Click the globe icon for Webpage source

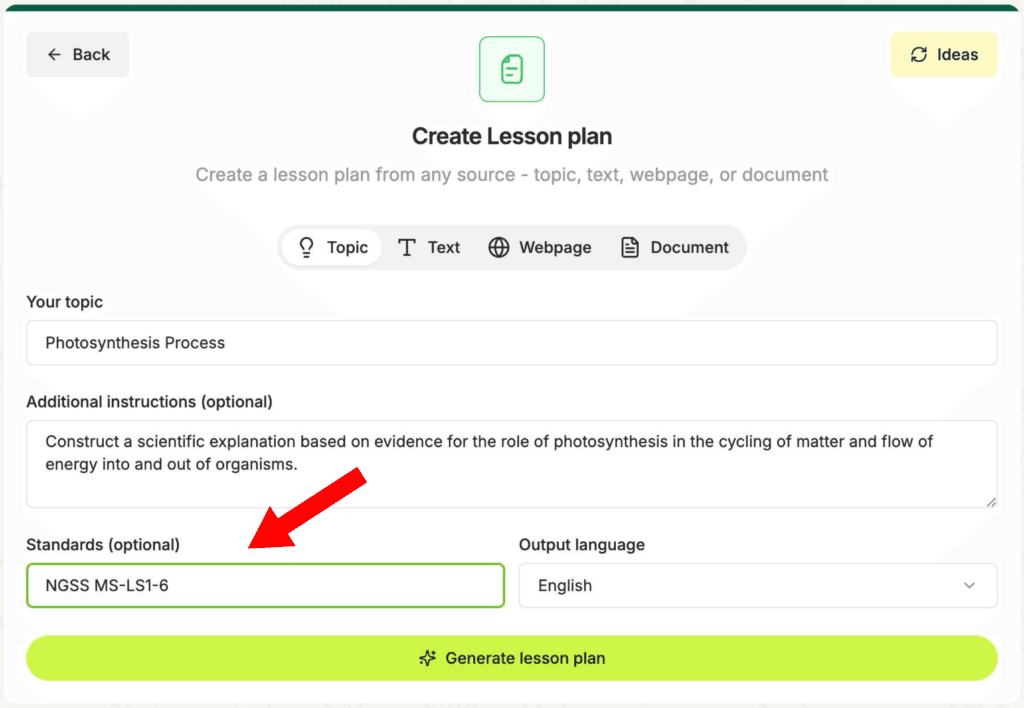(499, 248)
